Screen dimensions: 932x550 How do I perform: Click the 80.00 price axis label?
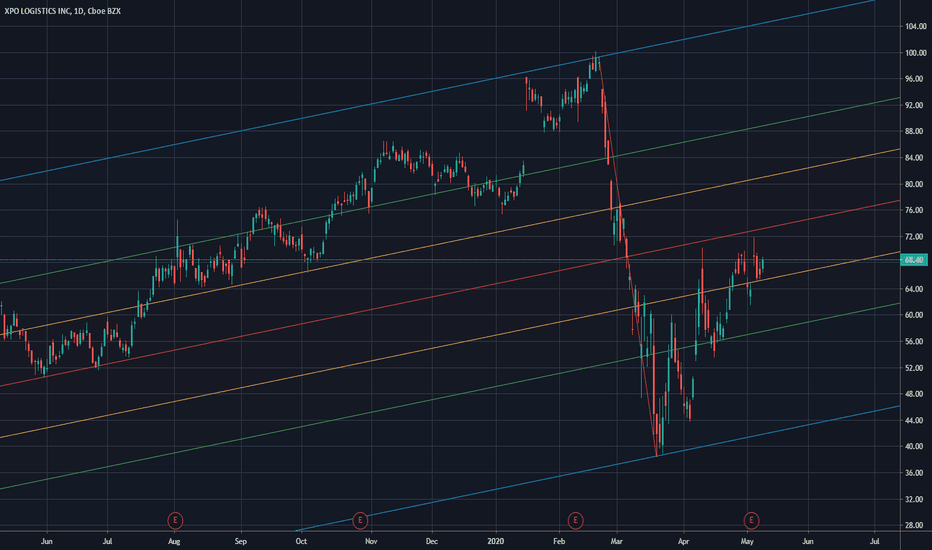915,184
